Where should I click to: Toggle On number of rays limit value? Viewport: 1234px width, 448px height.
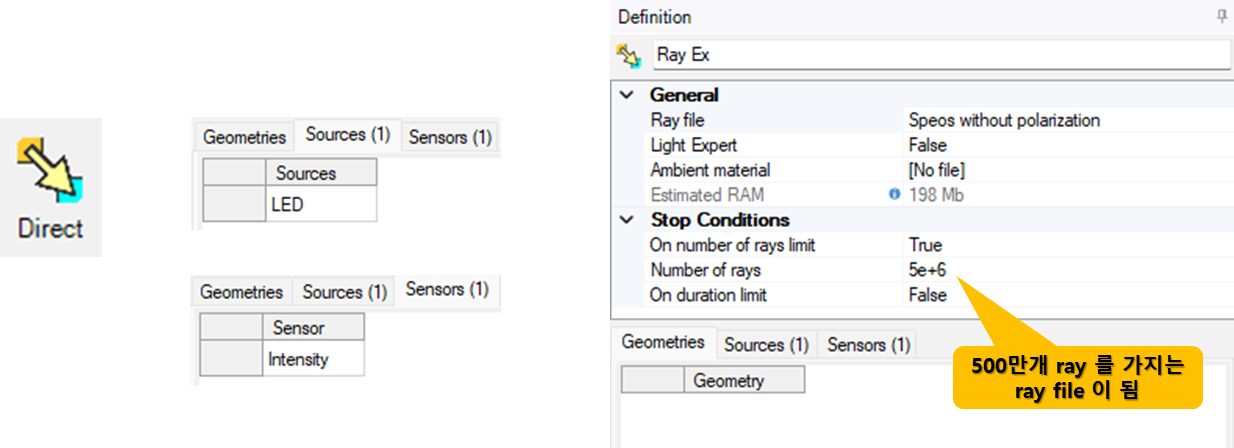coord(925,245)
